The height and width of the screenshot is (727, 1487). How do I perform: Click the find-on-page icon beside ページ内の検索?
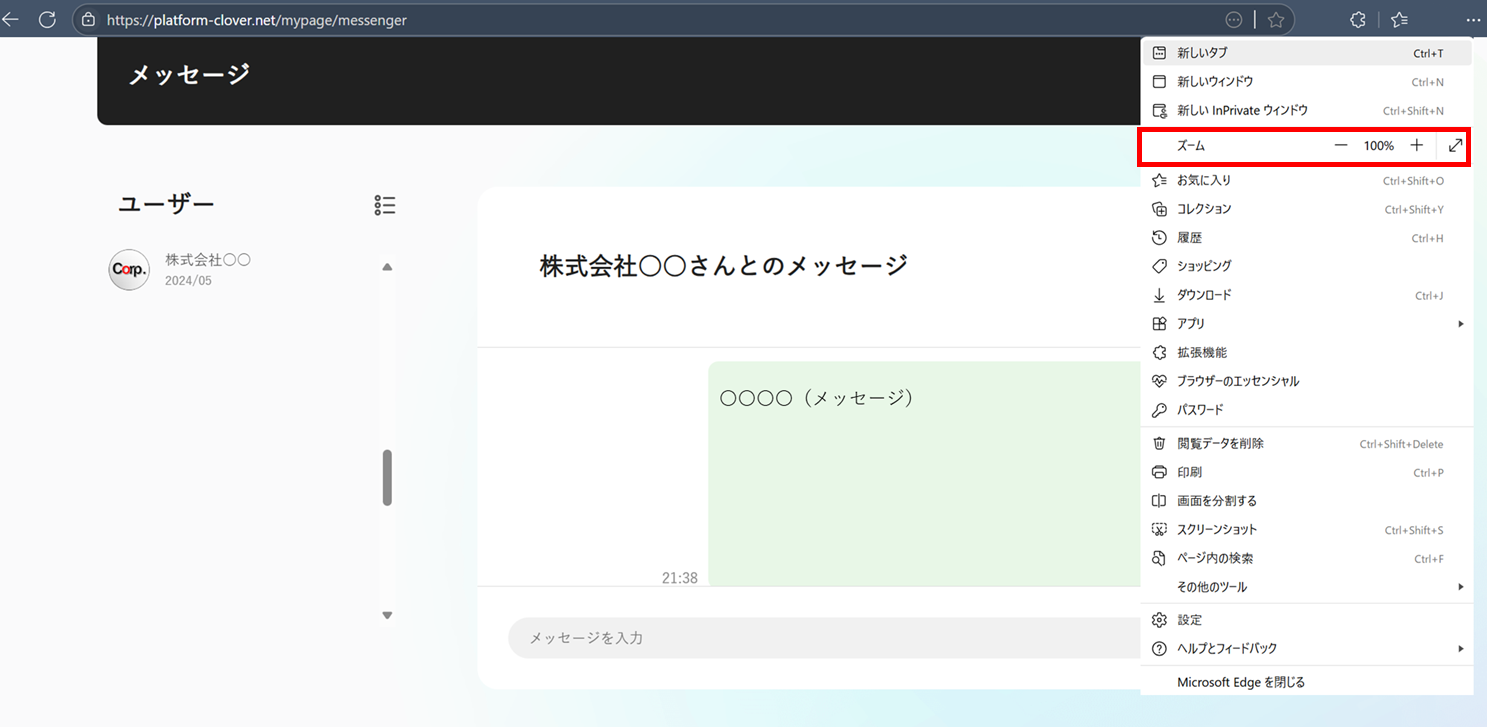pos(1160,559)
